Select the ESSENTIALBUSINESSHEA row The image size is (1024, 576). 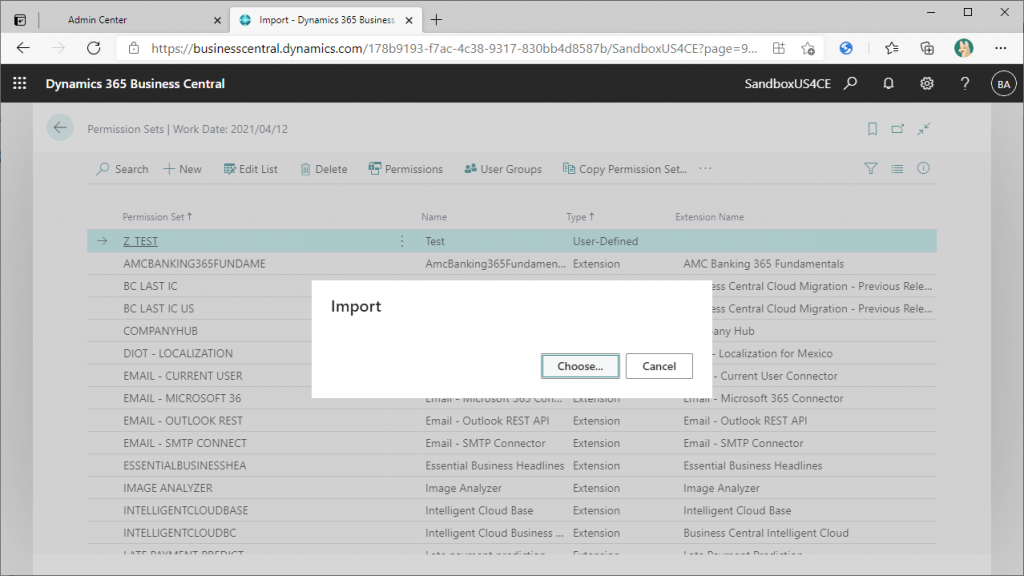[512, 466]
